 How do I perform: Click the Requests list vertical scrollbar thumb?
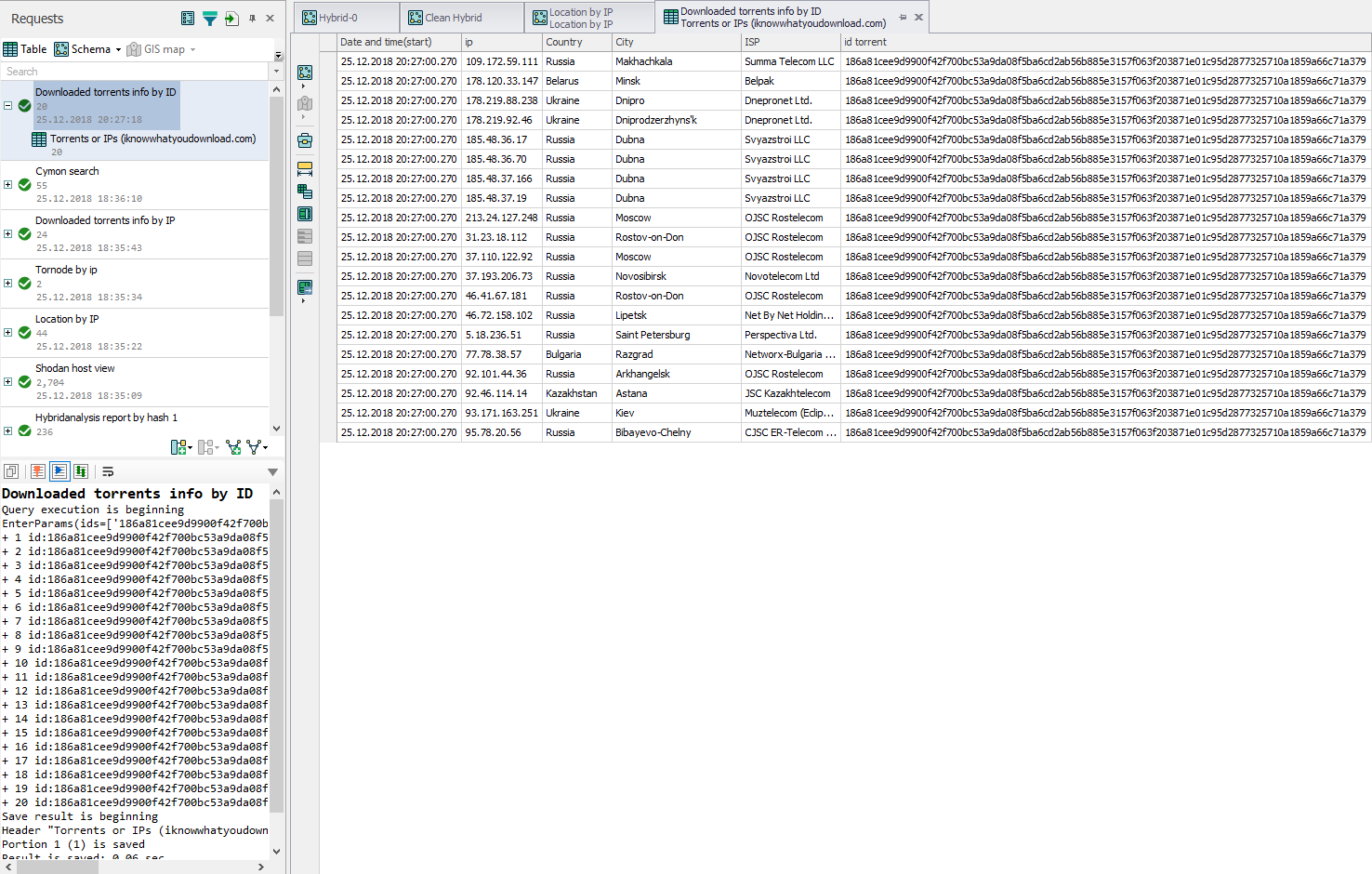tap(276, 205)
